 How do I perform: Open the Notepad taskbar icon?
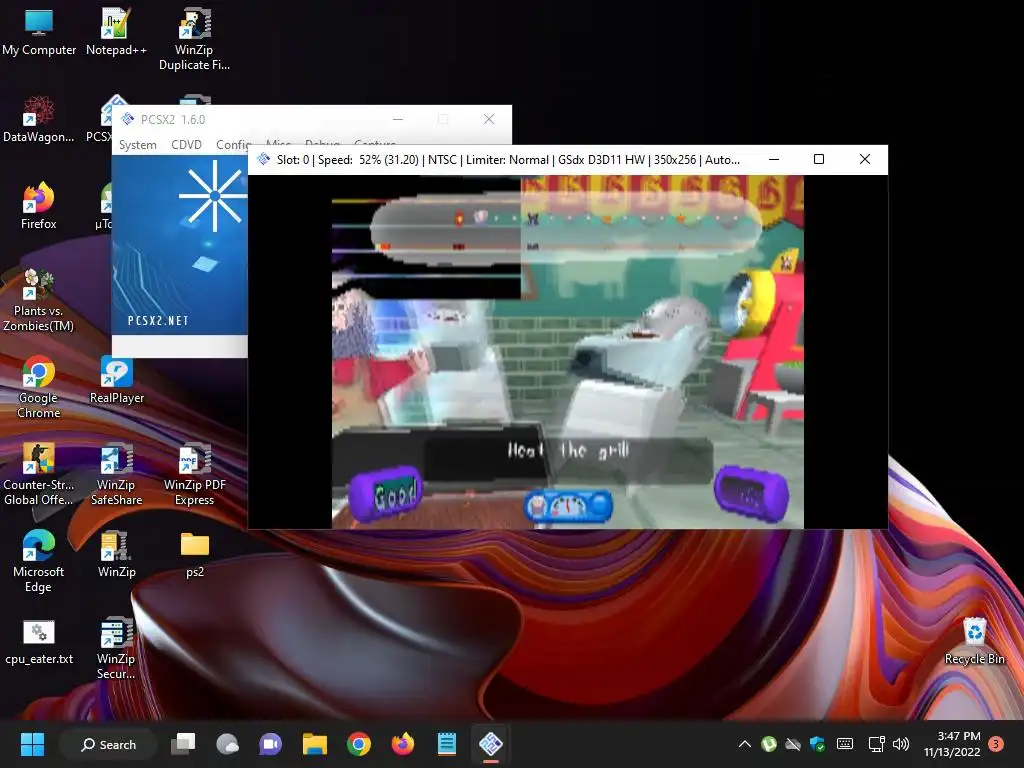pyautogui.click(x=447, y=744)
